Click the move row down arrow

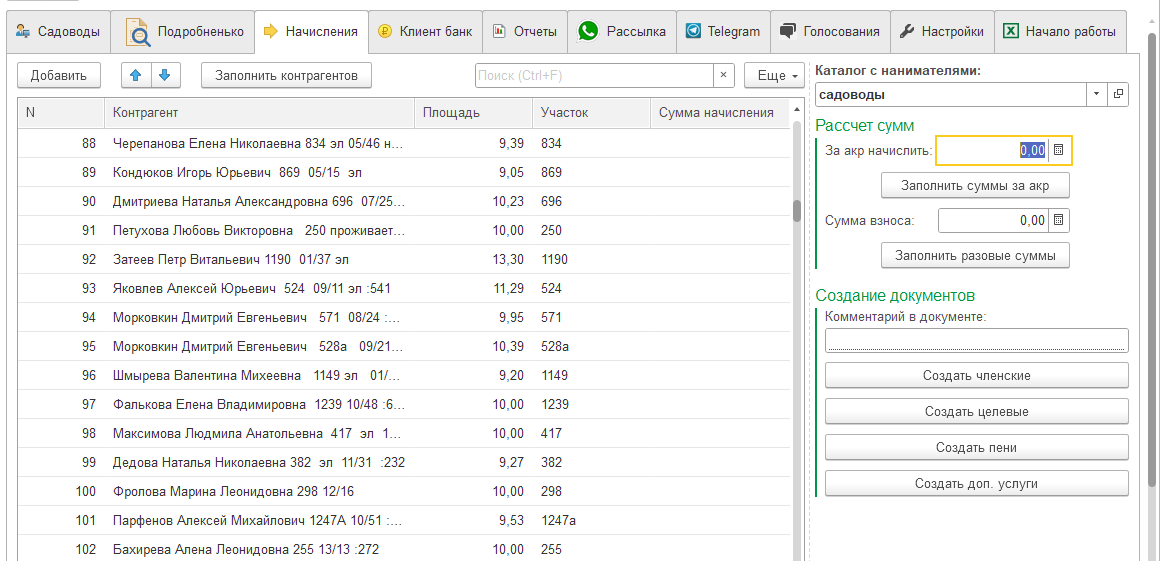tap(164, 75)
